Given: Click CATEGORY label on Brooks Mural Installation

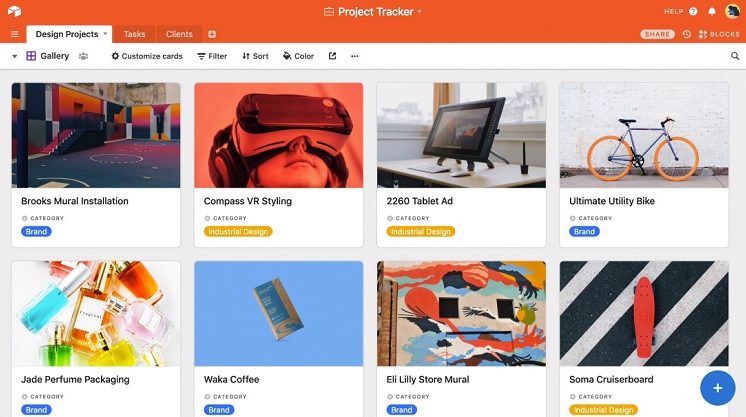Looking at the screenshot, I should pyautogui.click(x=47, y=218).
